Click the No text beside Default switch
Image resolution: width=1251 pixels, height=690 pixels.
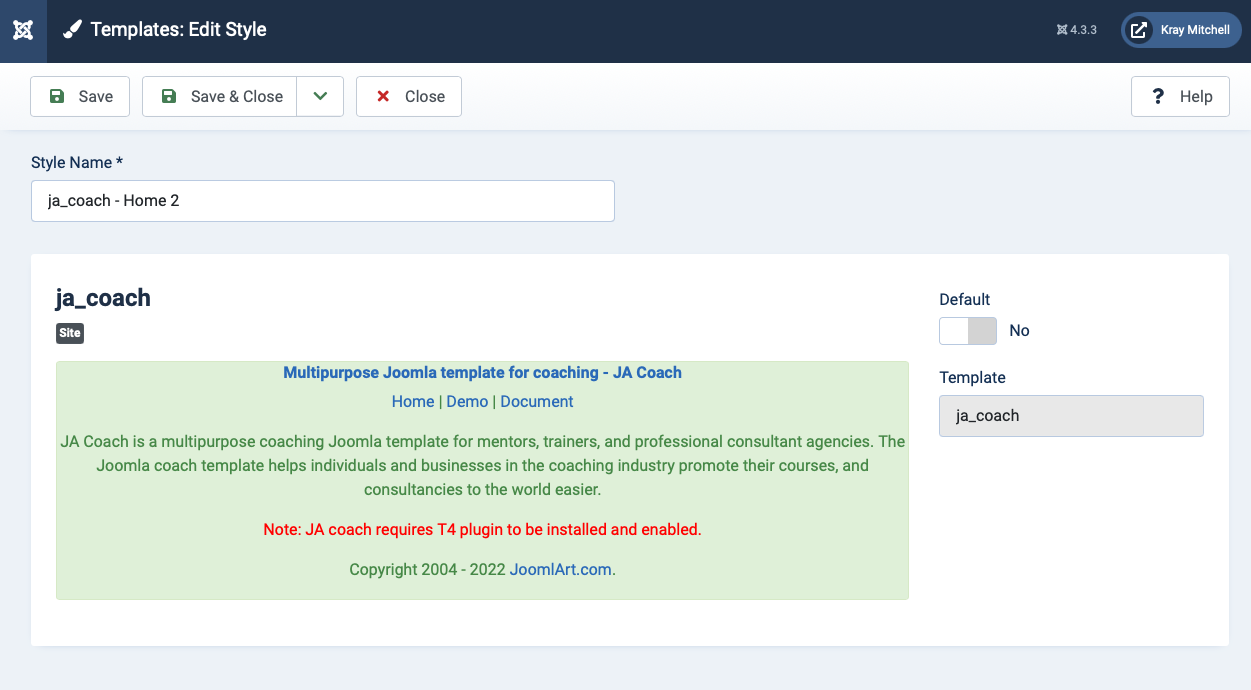(x=1020, y=331)
